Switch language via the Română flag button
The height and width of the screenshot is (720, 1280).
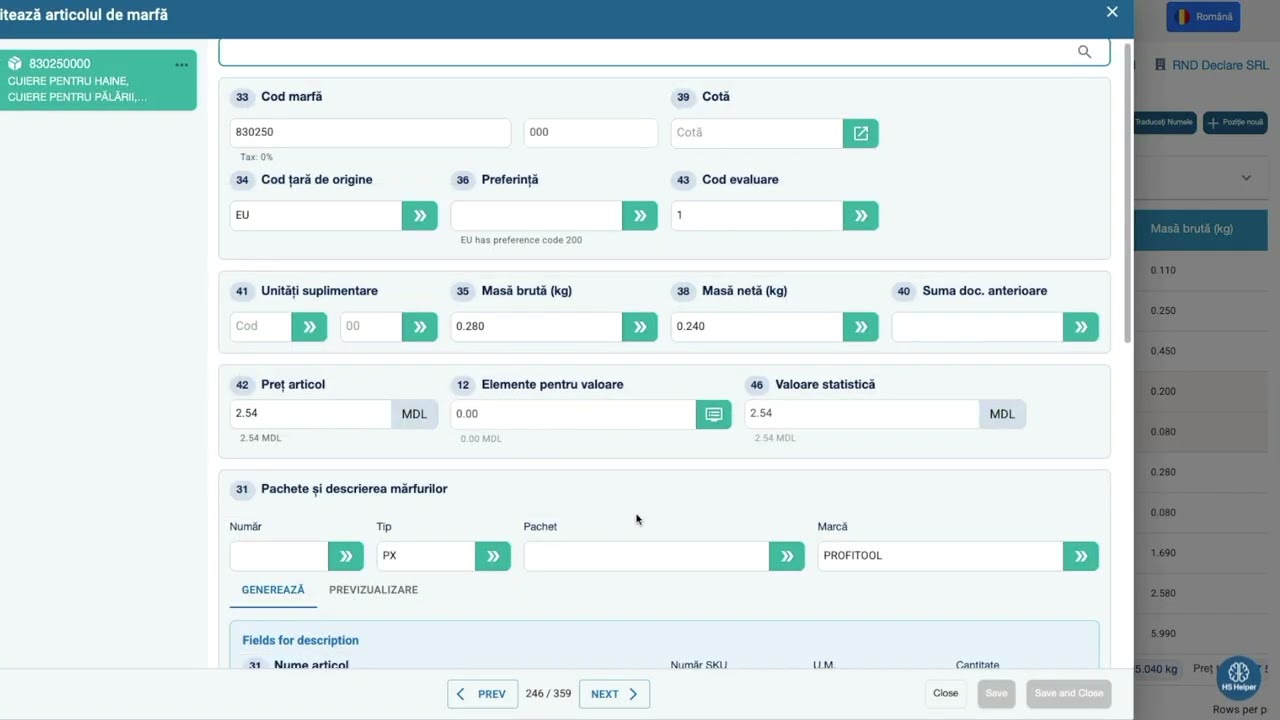(x=1203, y=17)
